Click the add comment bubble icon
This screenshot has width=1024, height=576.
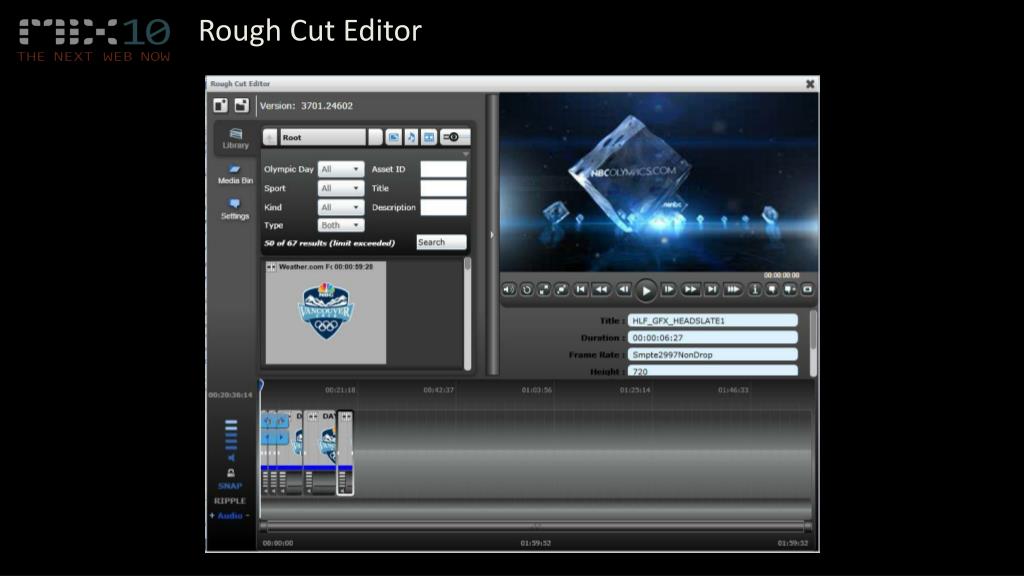tap(790, 289)
